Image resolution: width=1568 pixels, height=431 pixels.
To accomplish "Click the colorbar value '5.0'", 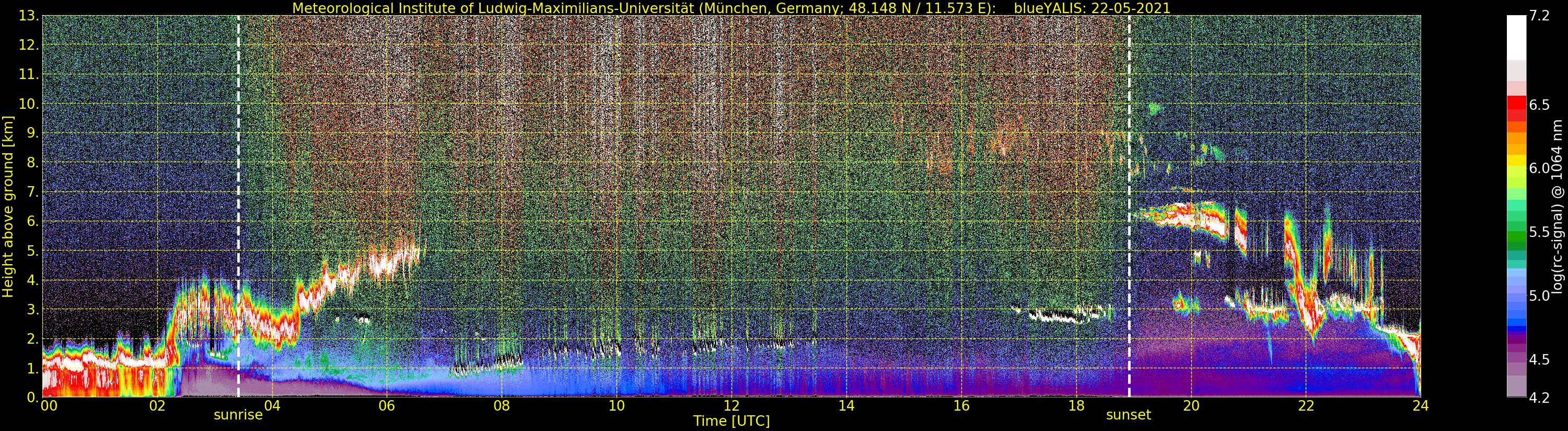I will 1540,296.
